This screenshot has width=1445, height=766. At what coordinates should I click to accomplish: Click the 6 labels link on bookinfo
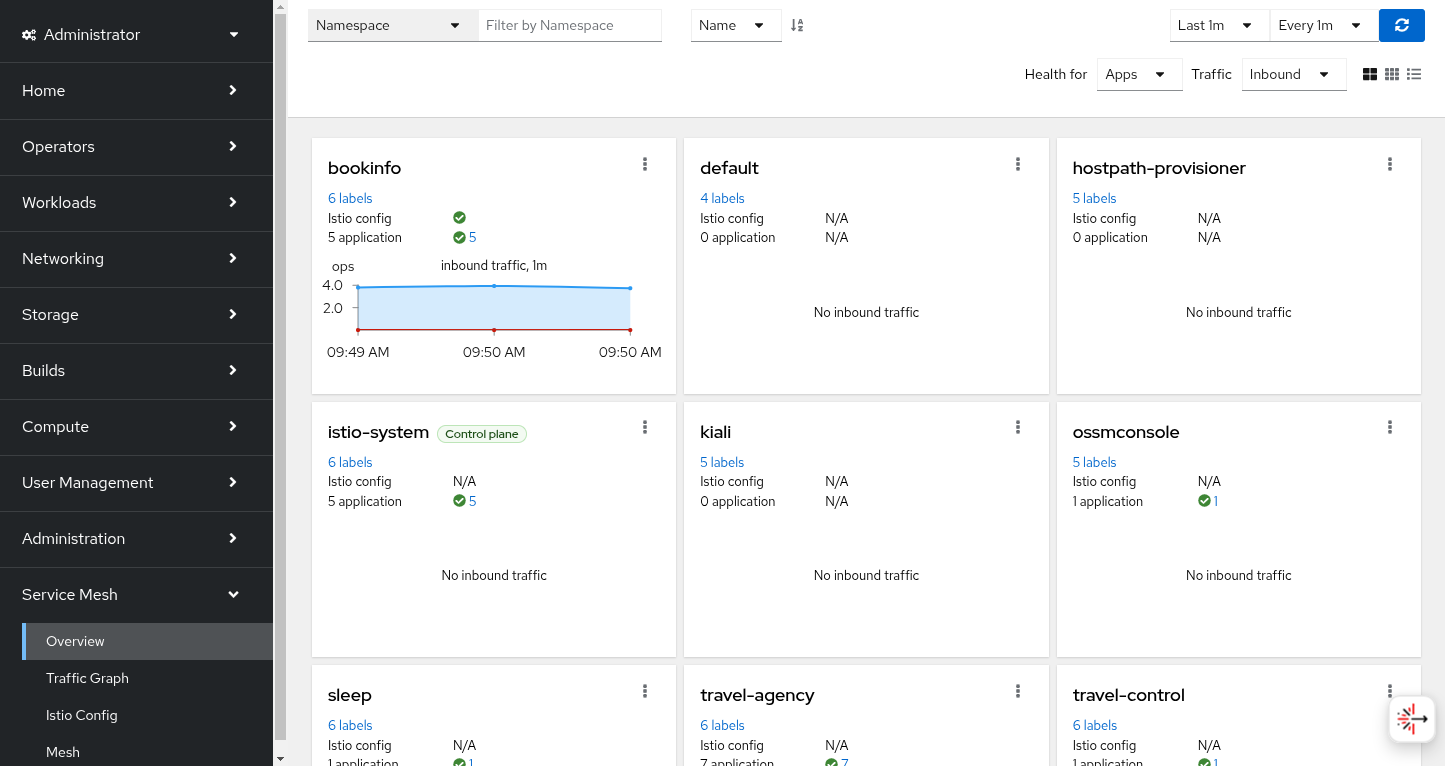click(x=350, y=198)
